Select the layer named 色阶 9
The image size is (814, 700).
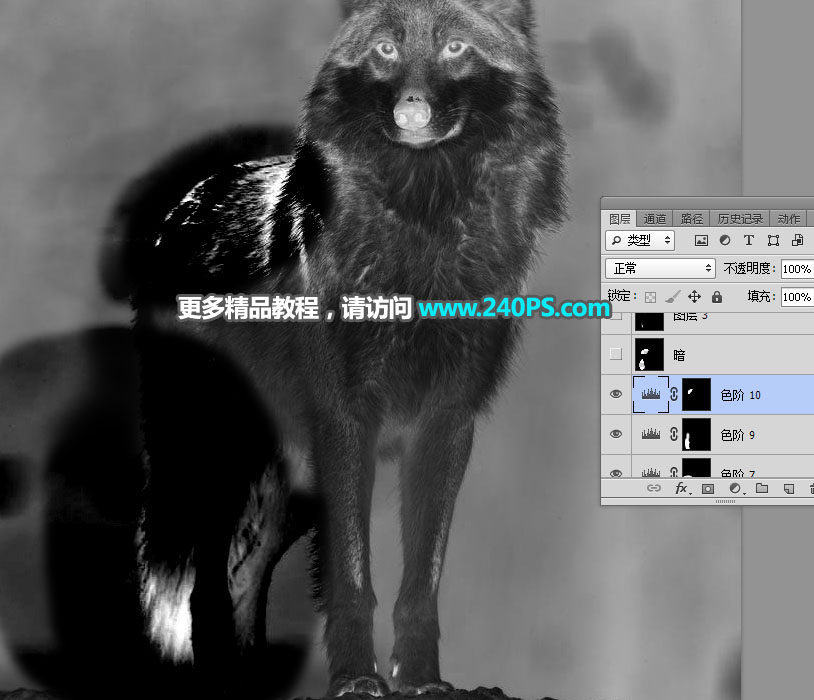(738, 435)
